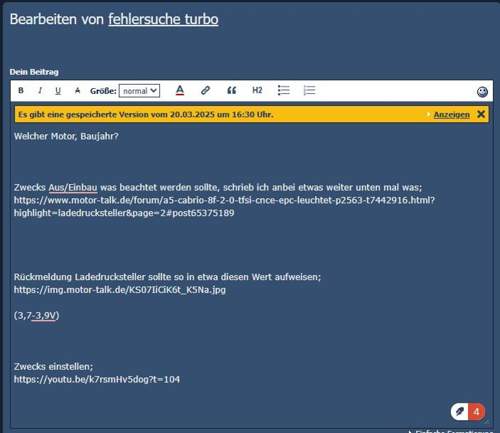500x433 pixels.
Task: Dismiss the yellow saved version notice
Action: tap(481, 114)
